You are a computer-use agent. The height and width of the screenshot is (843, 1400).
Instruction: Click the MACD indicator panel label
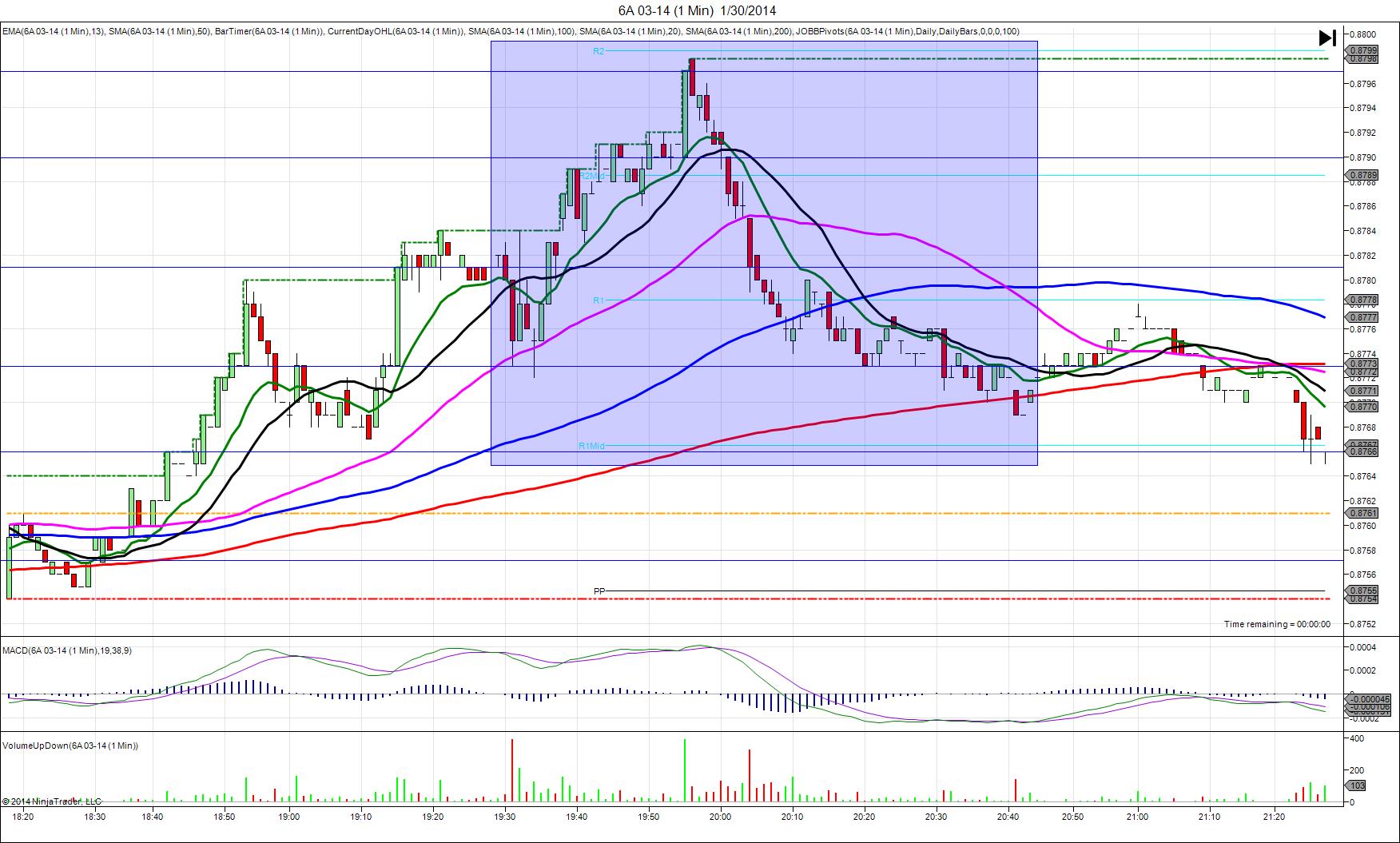point(67,650)
